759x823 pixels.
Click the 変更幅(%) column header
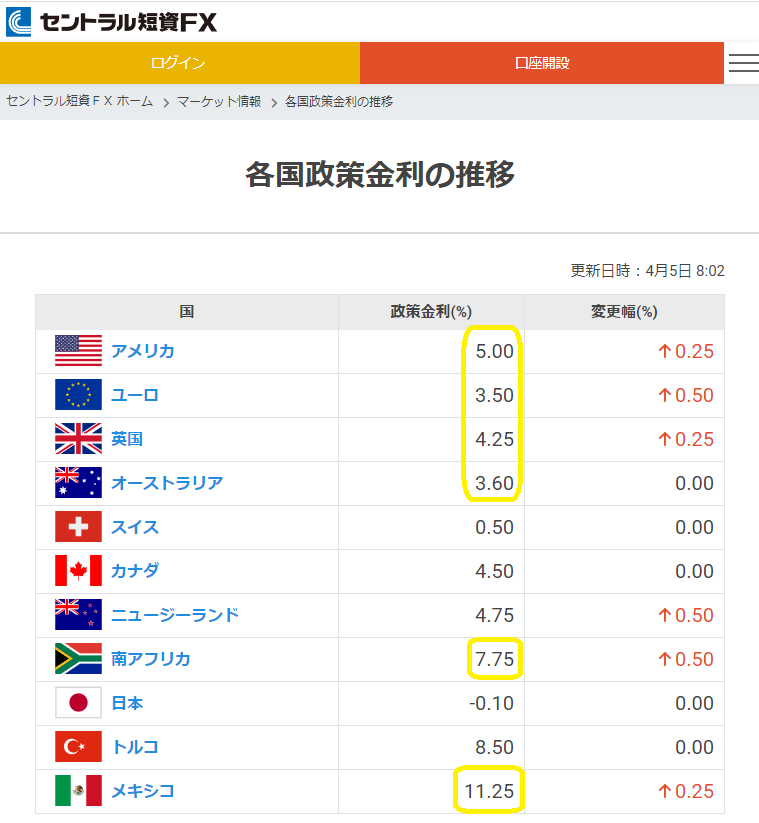[x=624, y=312]
